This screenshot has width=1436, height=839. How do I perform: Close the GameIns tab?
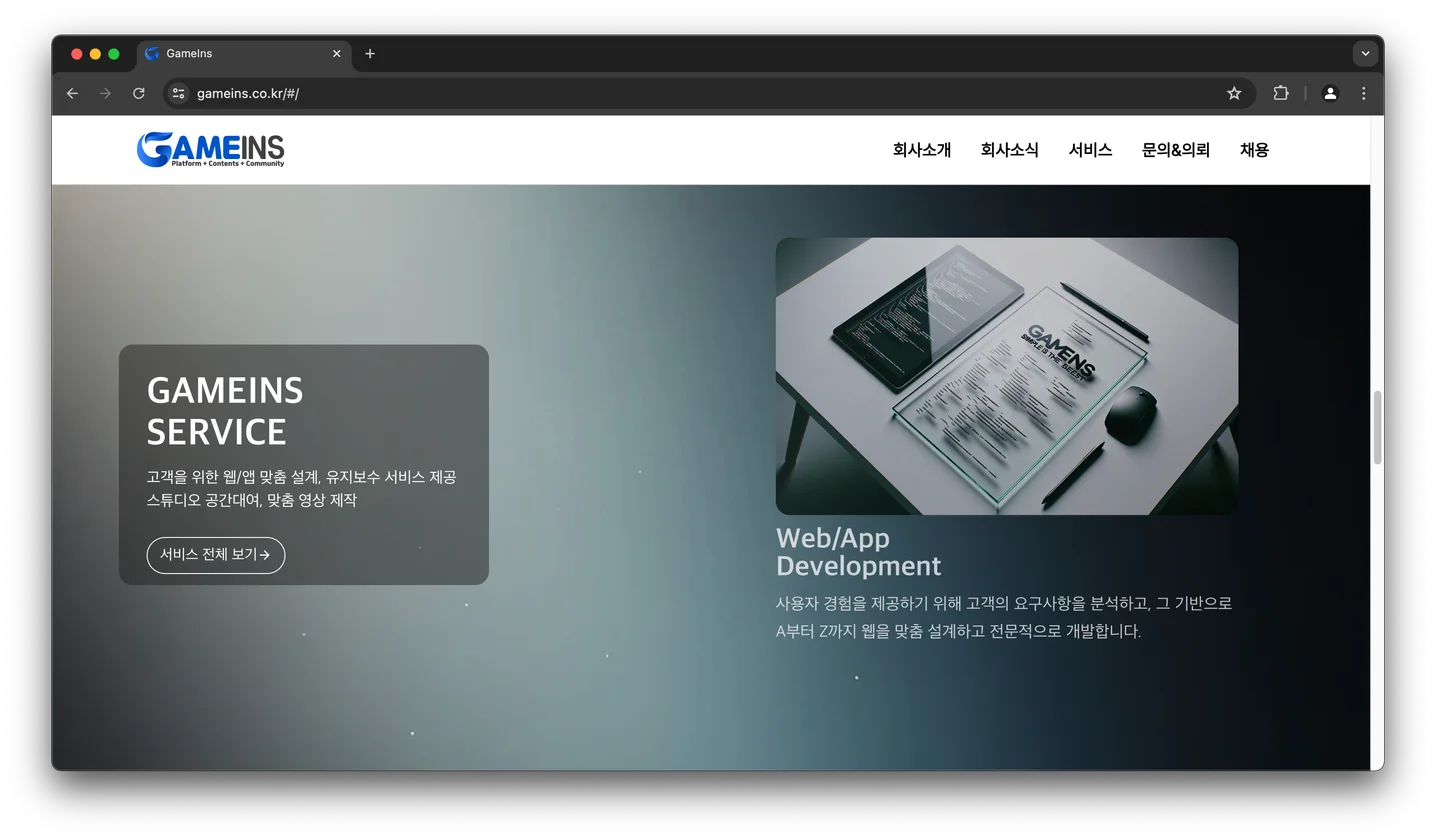click(337, 54)
